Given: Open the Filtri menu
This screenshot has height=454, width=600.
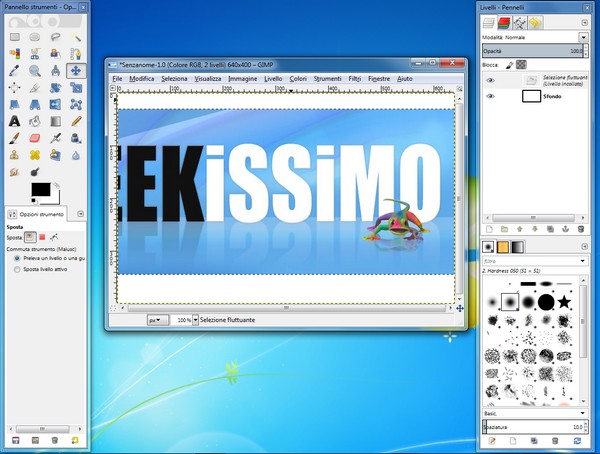Looking at the screenshot, I should point(355,79).
